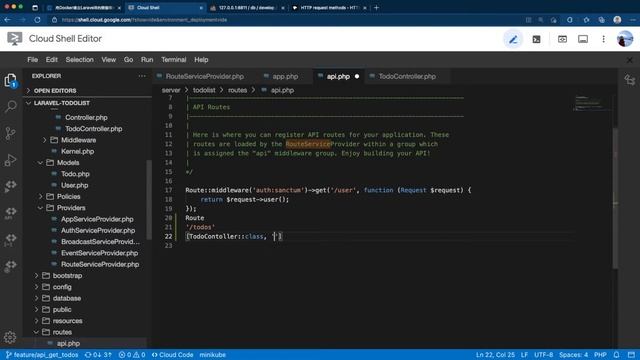
Task: Expand the bootstrap folder
Action: [67, 276]
